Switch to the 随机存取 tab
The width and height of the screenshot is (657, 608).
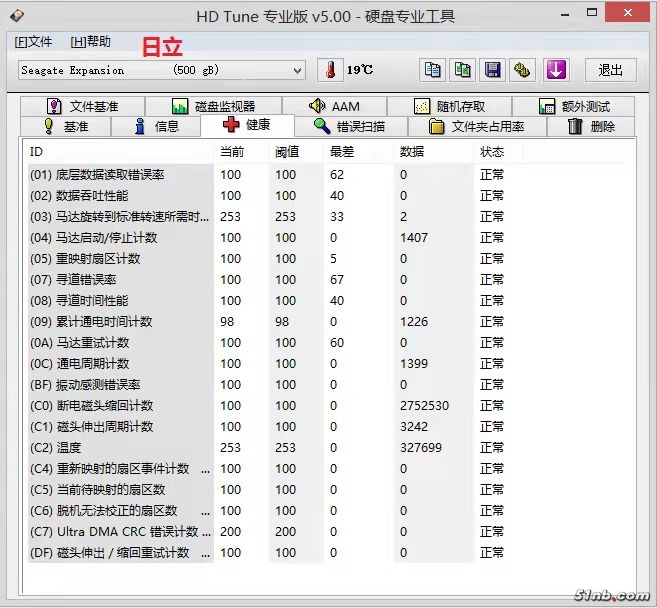449,106
